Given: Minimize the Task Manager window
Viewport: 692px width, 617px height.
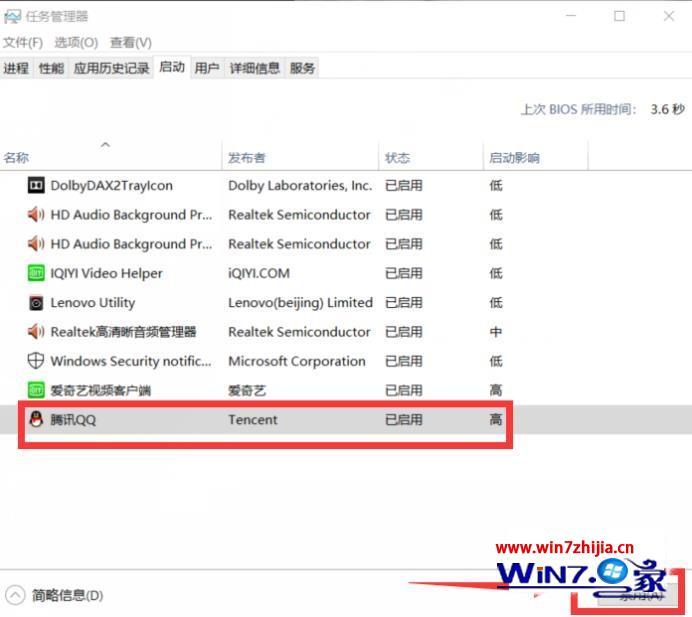Looking at the screenshot, I should [571, 16].
